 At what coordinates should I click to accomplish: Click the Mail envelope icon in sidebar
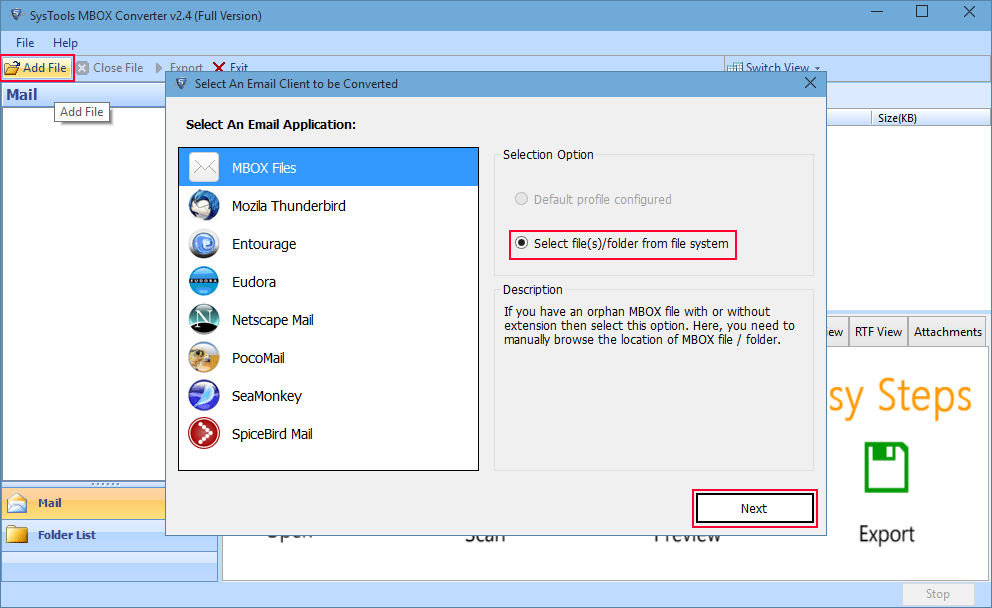[x=17, y=503]
